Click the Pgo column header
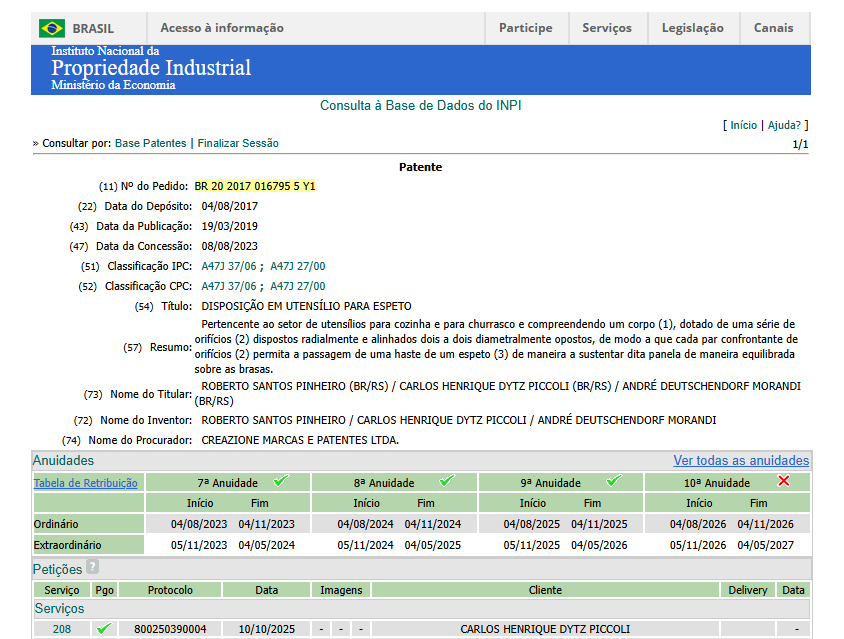The height and width of the screenshot is (639, 844). (x=104, y=590)
